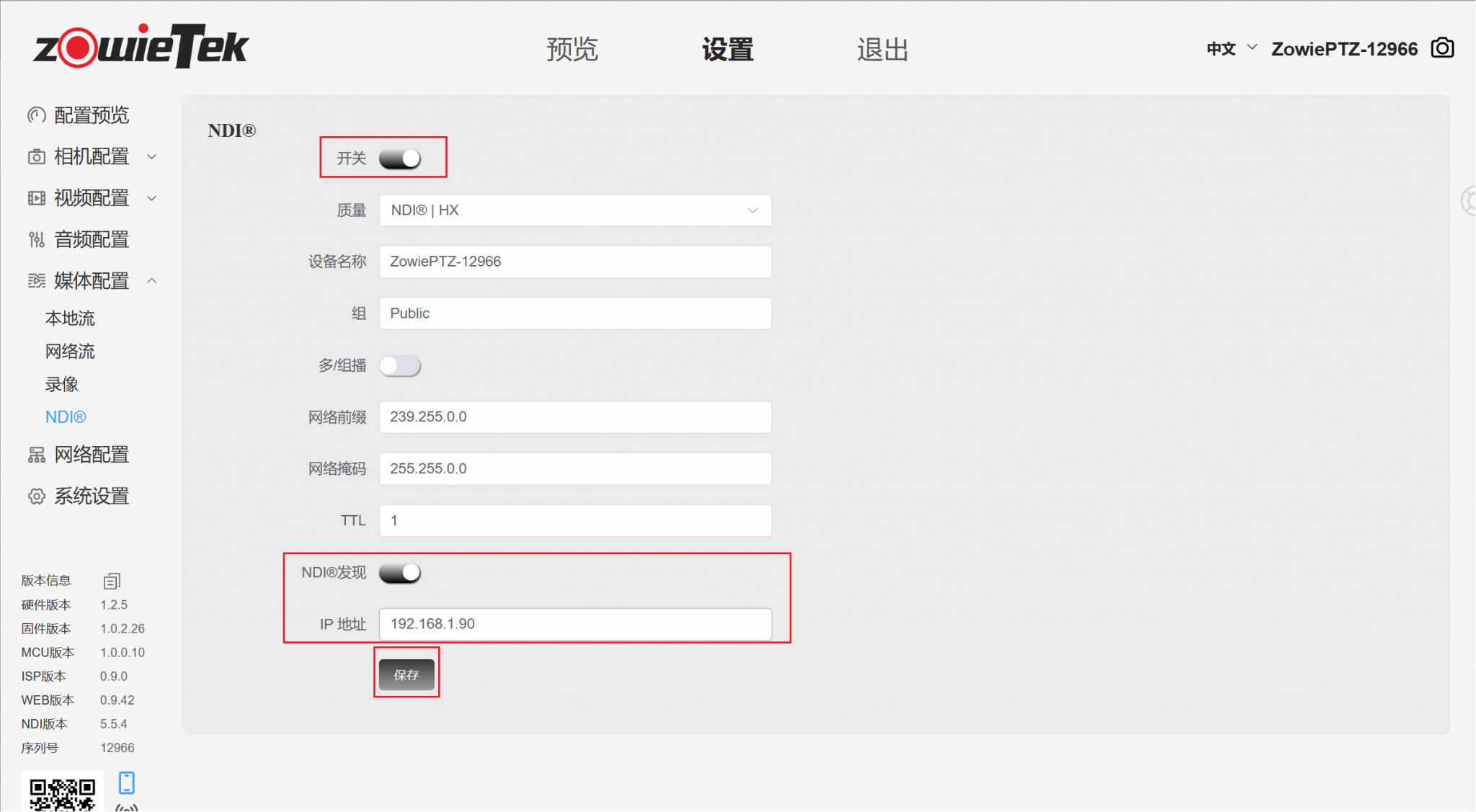Viewport: 1476px width, 812px height.
Task: Open 系统设置 in the sidebar
Action: point(92,496)
